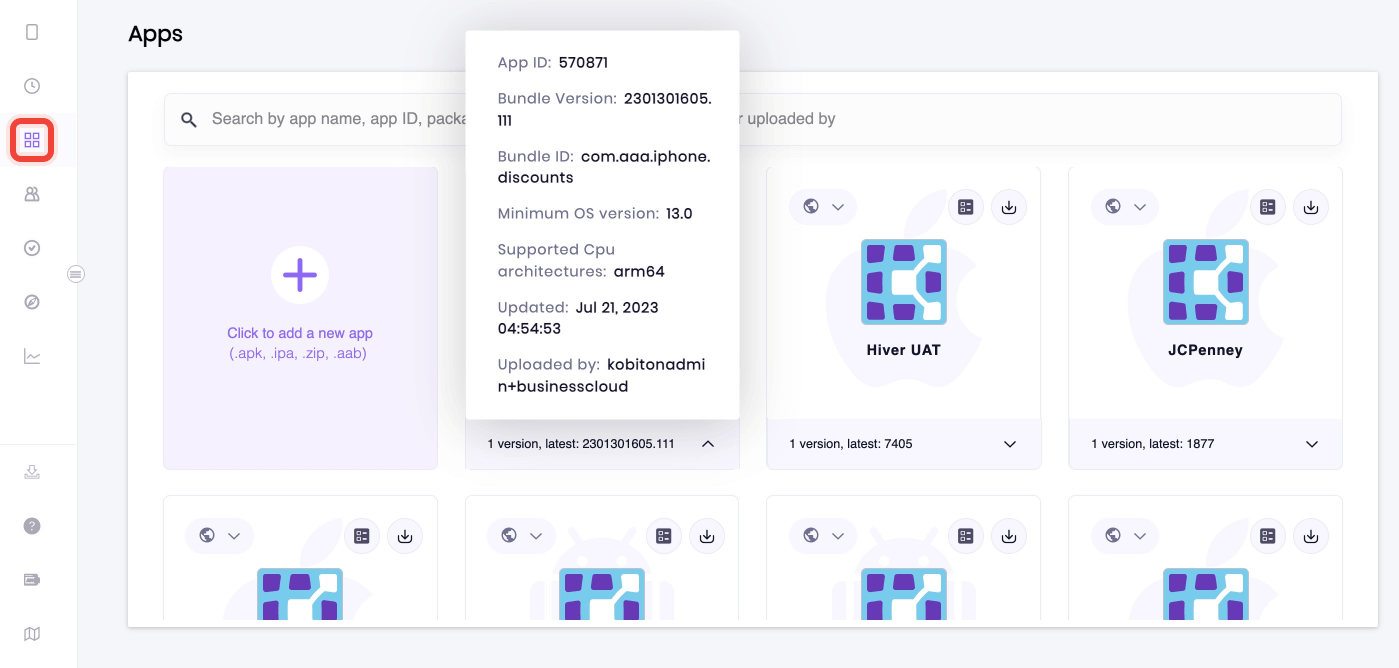Open the billing card icon in sidebar
This screenshot has width=1399, height=668.
(32, 580)
